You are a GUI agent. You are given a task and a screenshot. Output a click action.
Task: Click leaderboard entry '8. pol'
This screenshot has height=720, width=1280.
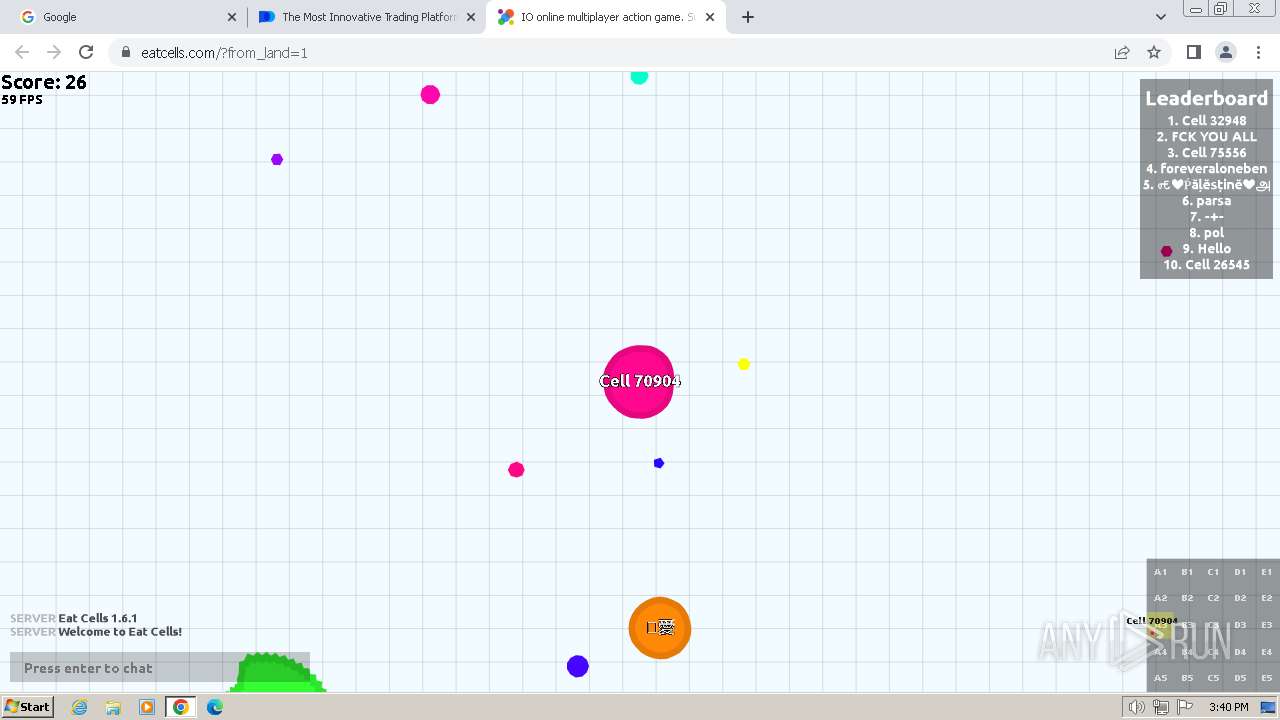[x=1206, y=232]
